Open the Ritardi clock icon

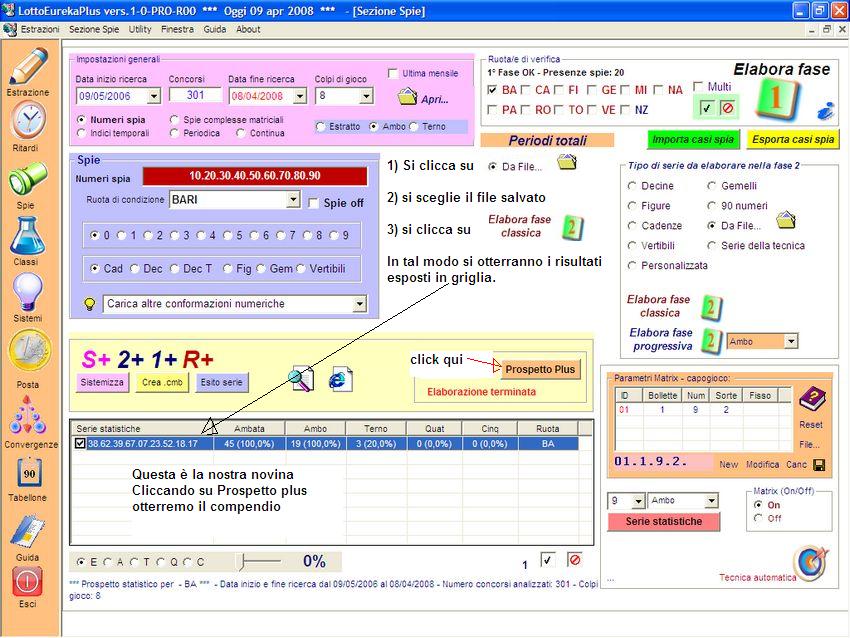pyautogui.click(x=28, y=122)
